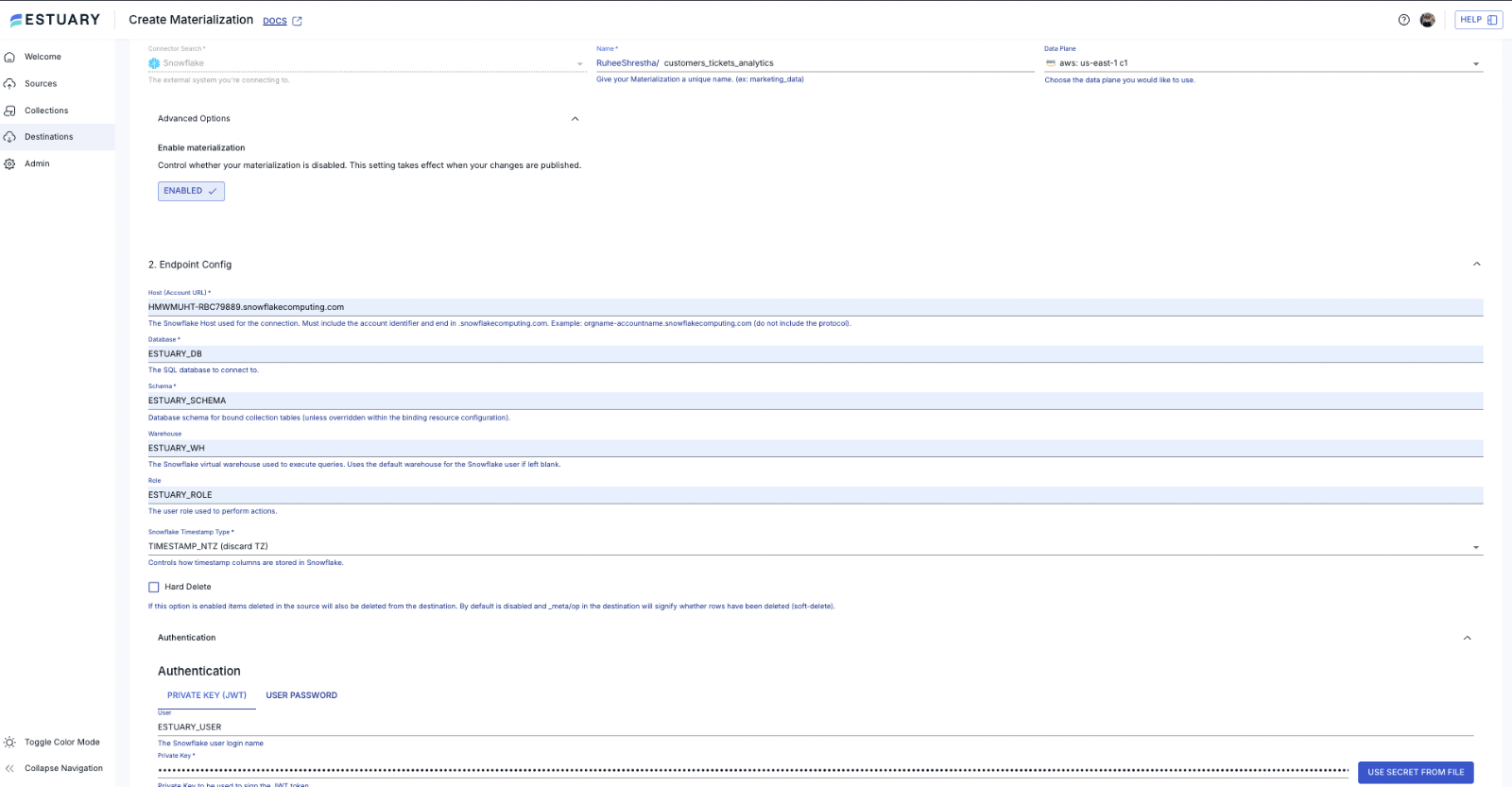Click the RuheeShrestha/ name prefix
The image size is (1512, 787).
pyautogui.click(x=627, y=63)
